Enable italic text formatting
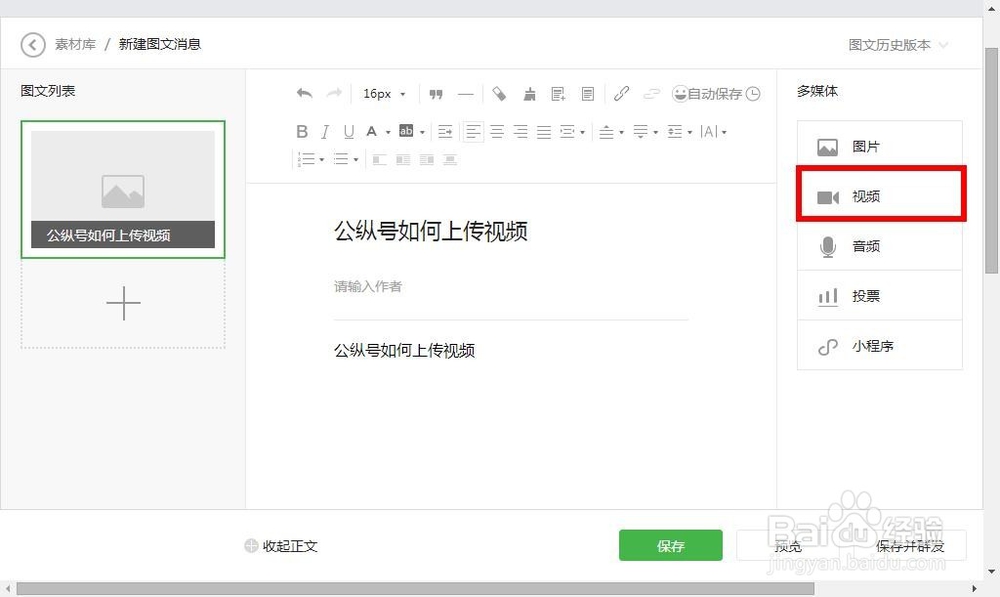 click(x=325, y=131)
